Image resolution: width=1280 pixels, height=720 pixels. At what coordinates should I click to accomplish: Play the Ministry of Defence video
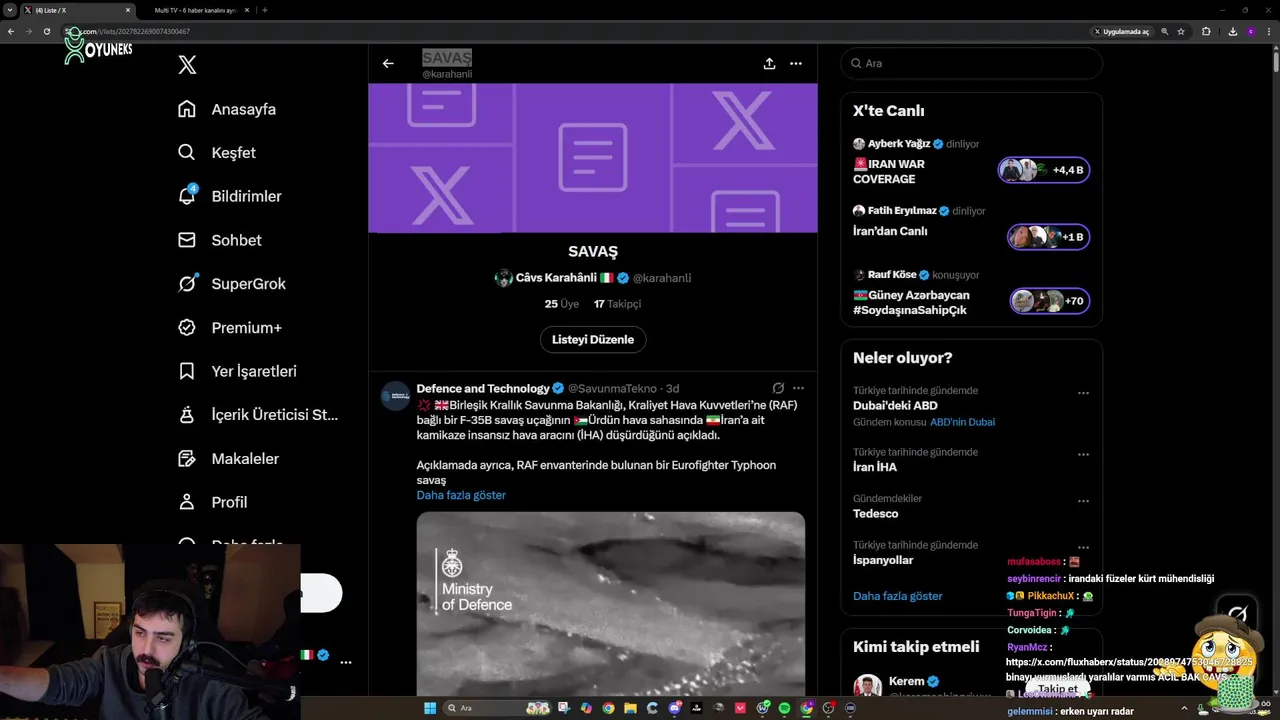pos(611,604)
